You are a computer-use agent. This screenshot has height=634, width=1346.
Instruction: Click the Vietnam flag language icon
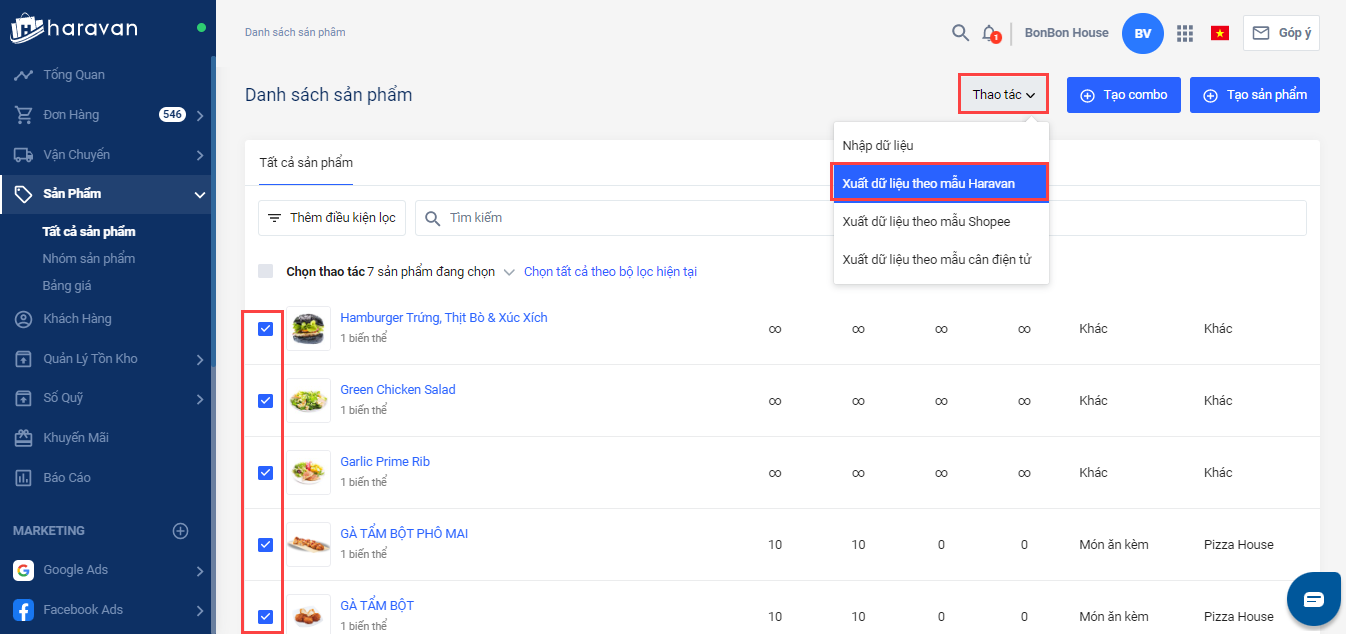[x=1219, y=33]
